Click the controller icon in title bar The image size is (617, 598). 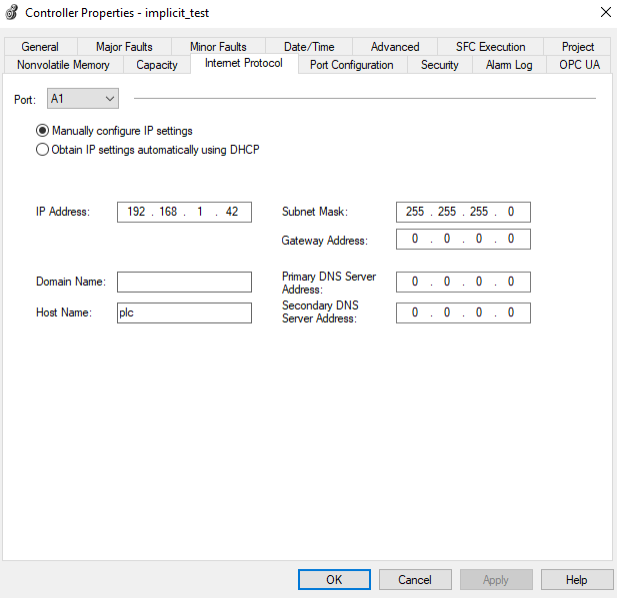11,13
